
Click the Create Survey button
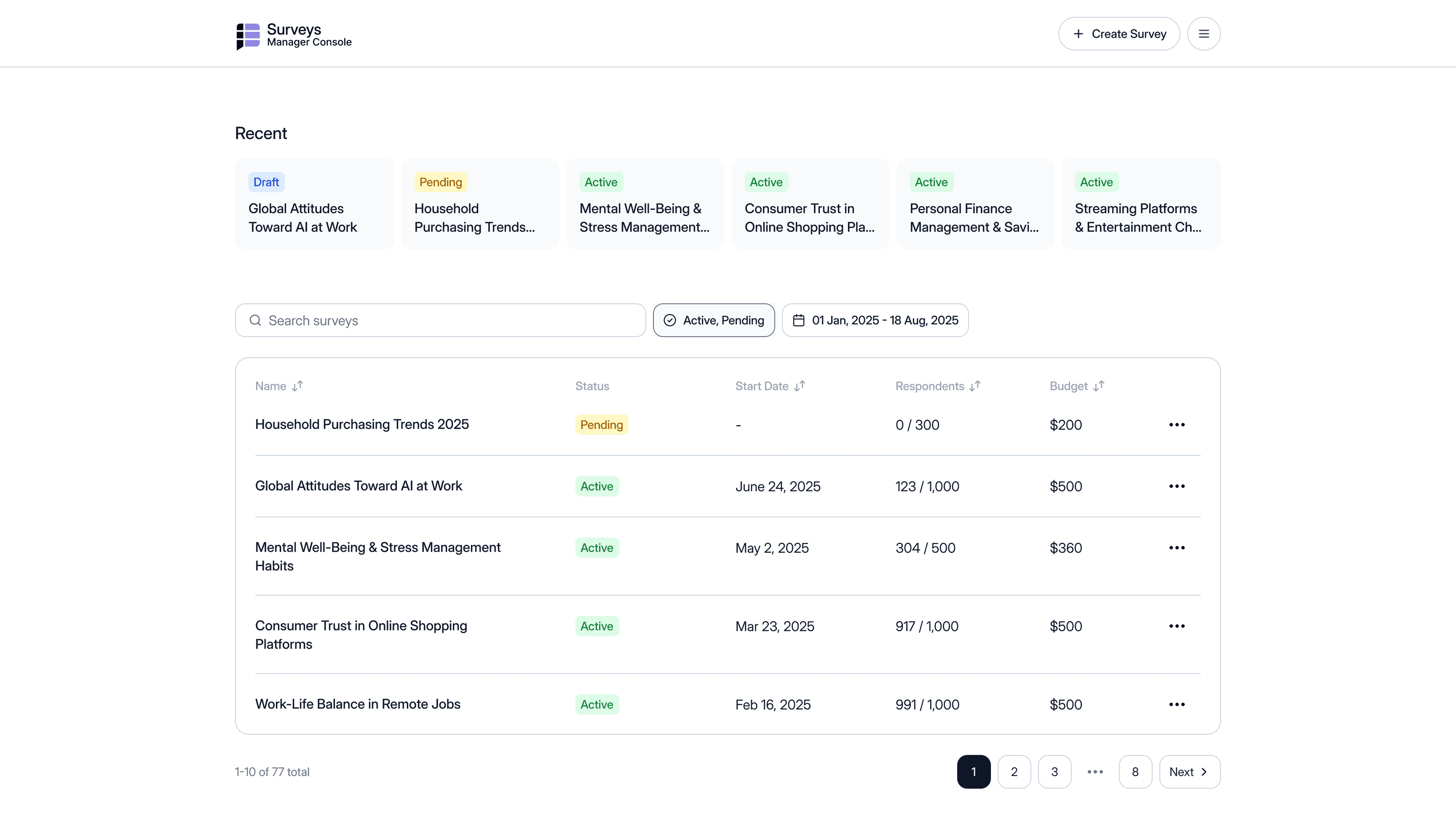point(1118,34)
